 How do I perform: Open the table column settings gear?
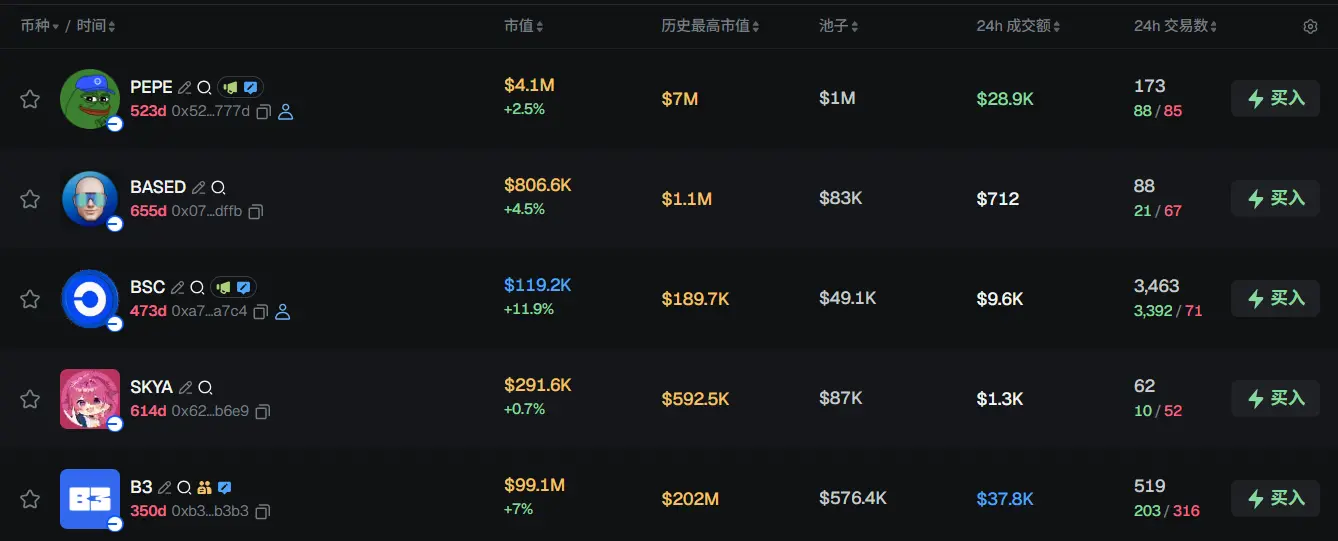[1310, 27]
